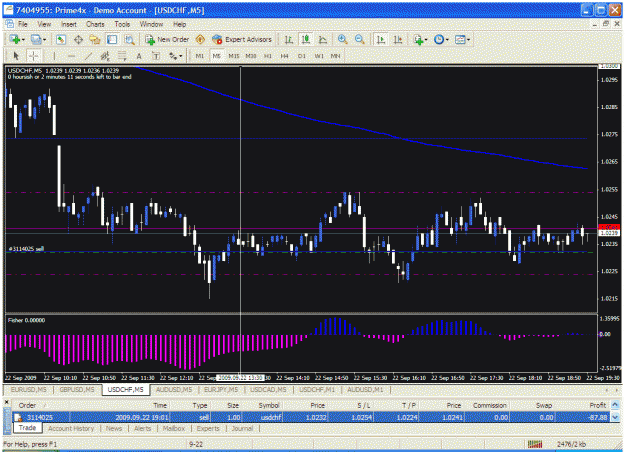
Task: Open the Charts menu
Action: [x=95, y=24]
